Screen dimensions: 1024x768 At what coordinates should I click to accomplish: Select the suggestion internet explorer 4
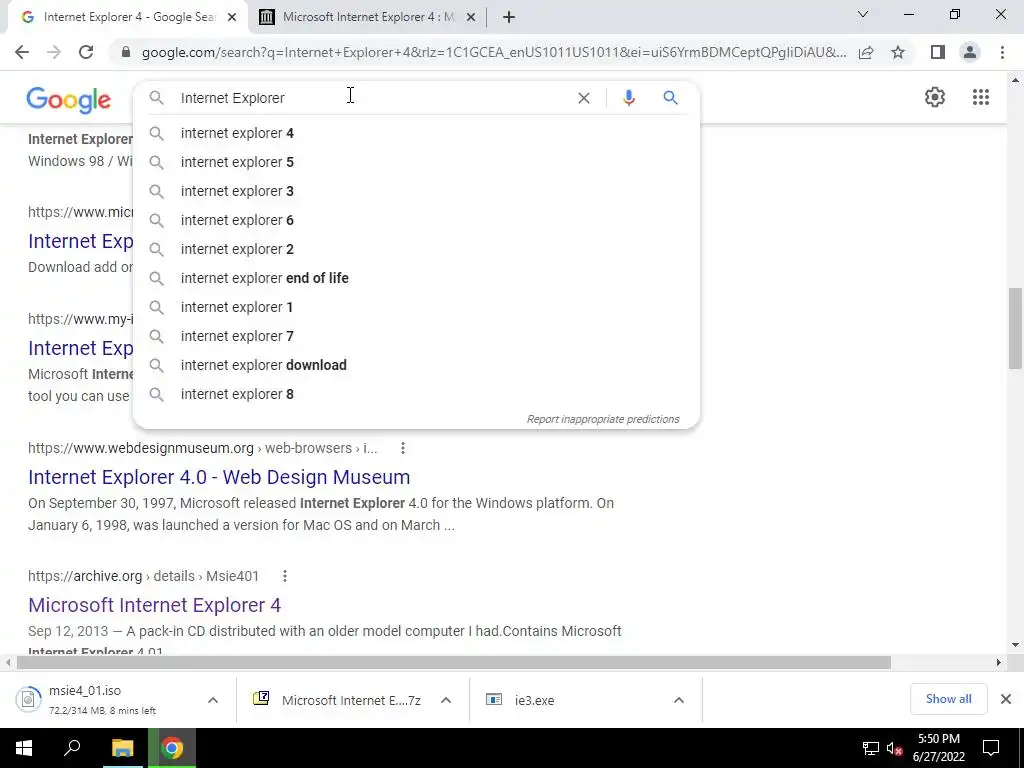point(416,133)
